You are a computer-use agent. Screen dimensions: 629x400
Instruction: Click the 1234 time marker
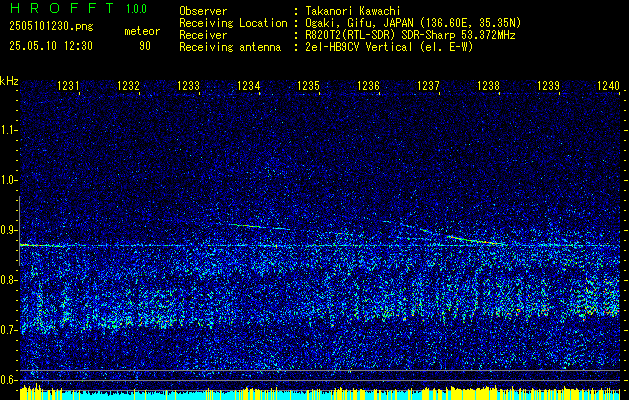click(x=249, y=85)
